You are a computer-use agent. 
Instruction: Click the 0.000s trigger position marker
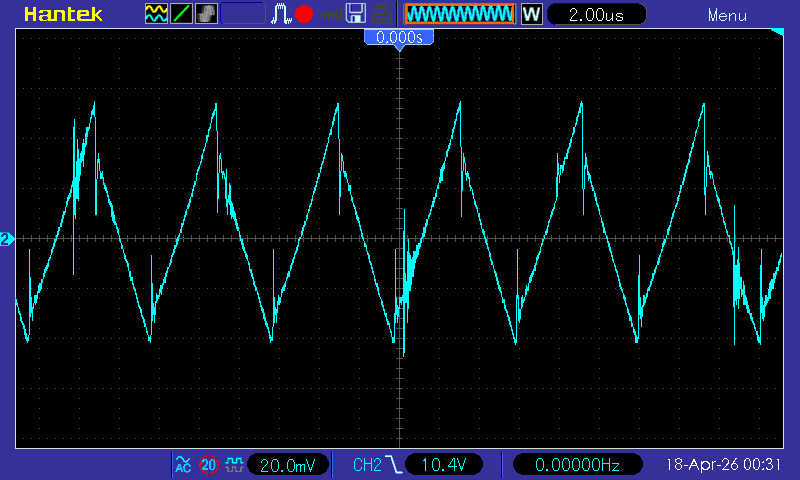pyautogui.click(x=399, y=37)
